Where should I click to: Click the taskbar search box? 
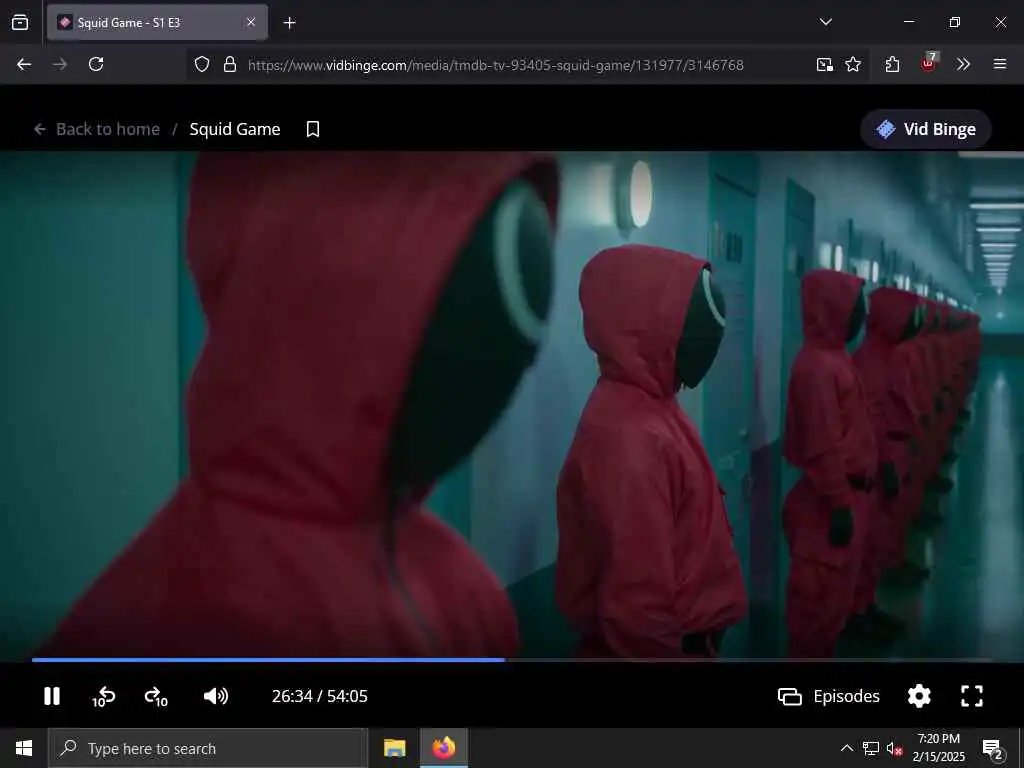click(208, 748)
